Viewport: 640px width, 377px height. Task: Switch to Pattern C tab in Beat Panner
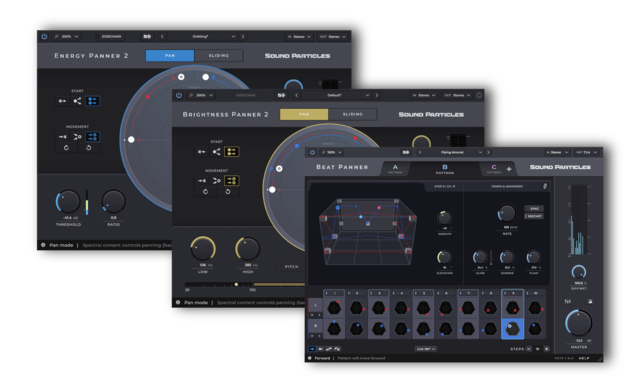(494, 169)
